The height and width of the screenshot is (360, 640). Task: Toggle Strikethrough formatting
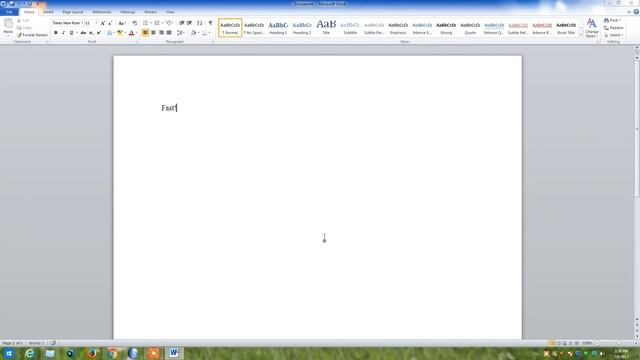coord(83,33)
